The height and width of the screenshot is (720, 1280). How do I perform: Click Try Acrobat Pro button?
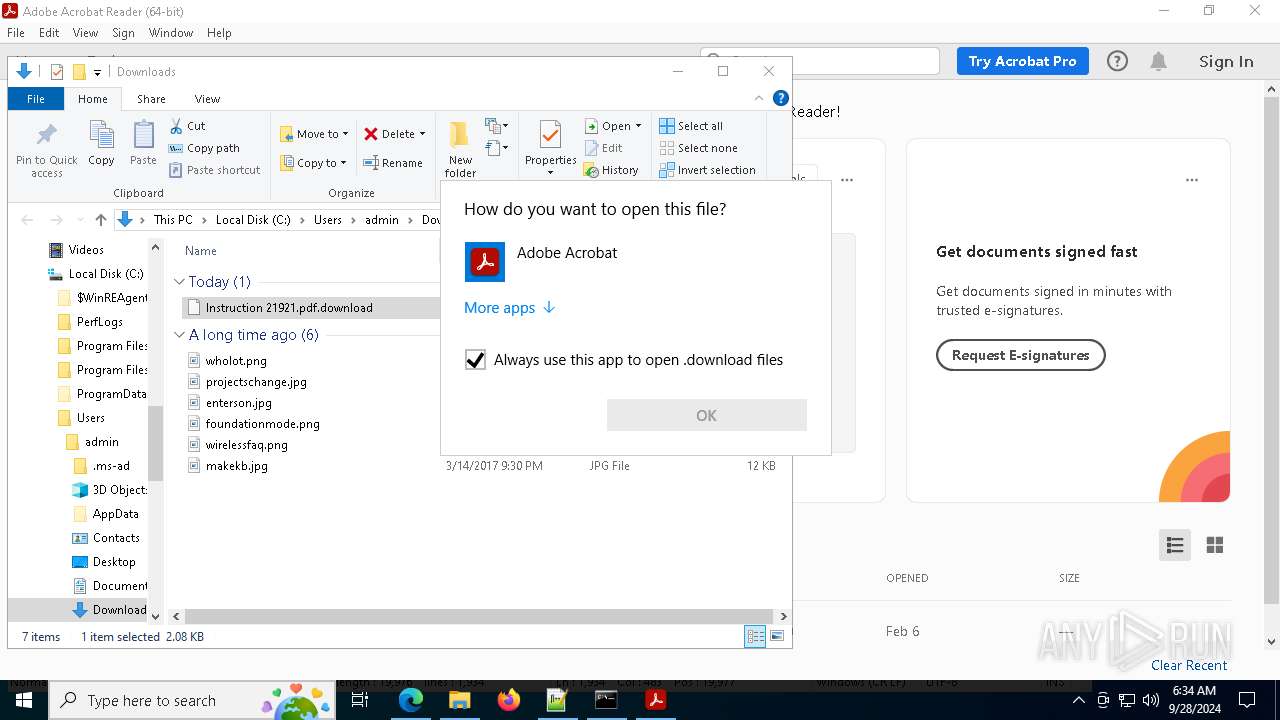[x=1022, y=61]
